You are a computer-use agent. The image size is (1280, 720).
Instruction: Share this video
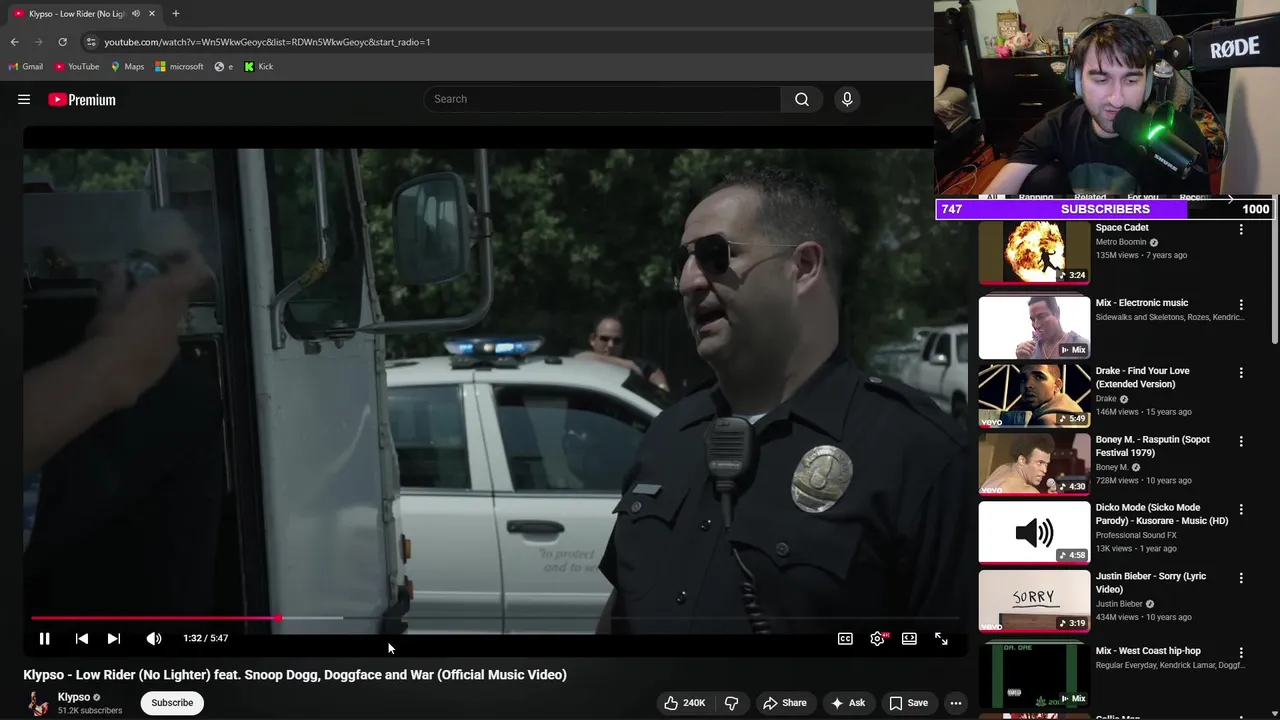pyautogui.click(x=785, y=703)
